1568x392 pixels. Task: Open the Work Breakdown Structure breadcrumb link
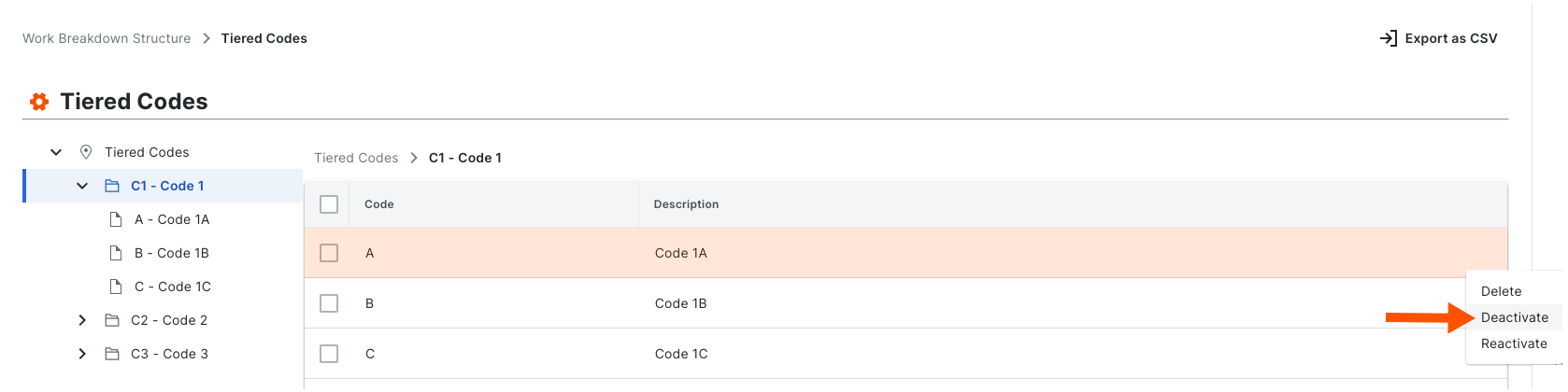[107, 38]
